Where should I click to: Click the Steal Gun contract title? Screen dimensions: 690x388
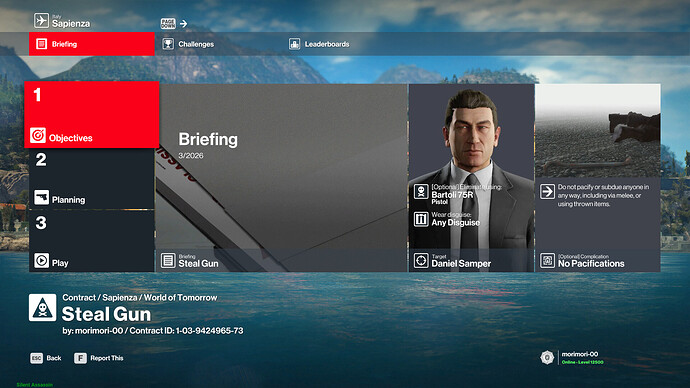click(106, 314)
